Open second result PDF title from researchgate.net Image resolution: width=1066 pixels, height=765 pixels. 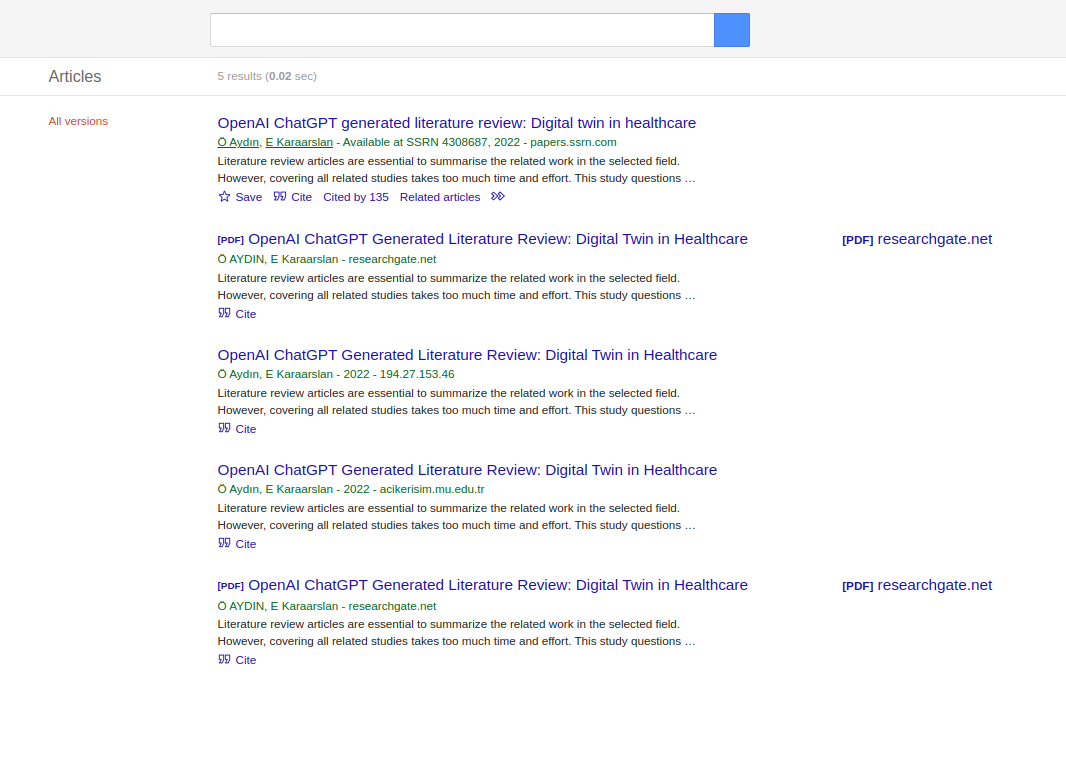(x=498, y=239)
